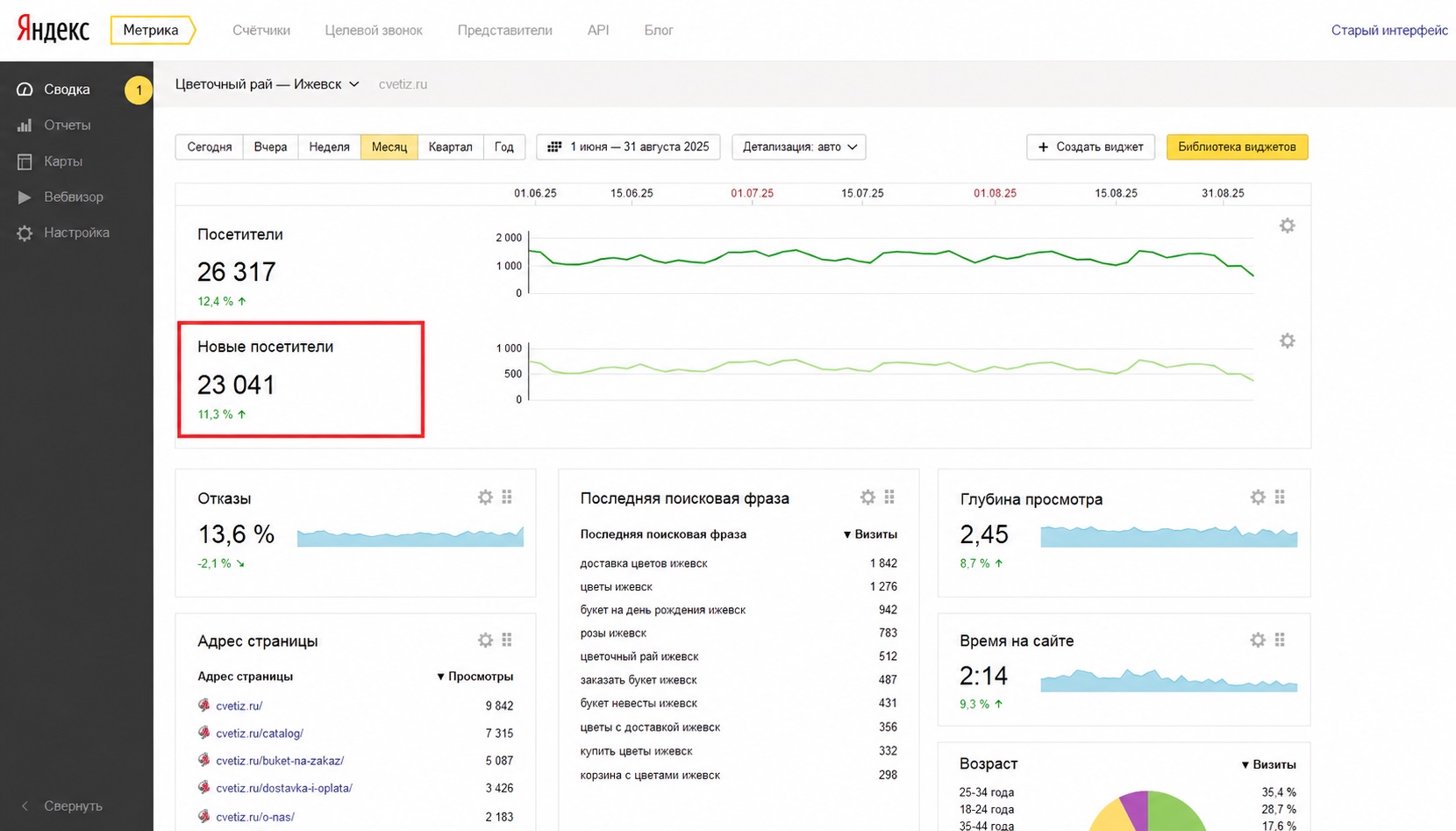Sort search phrases by Визиты column
This screenshot has height=831, width=1456.
tap(870, 534)
